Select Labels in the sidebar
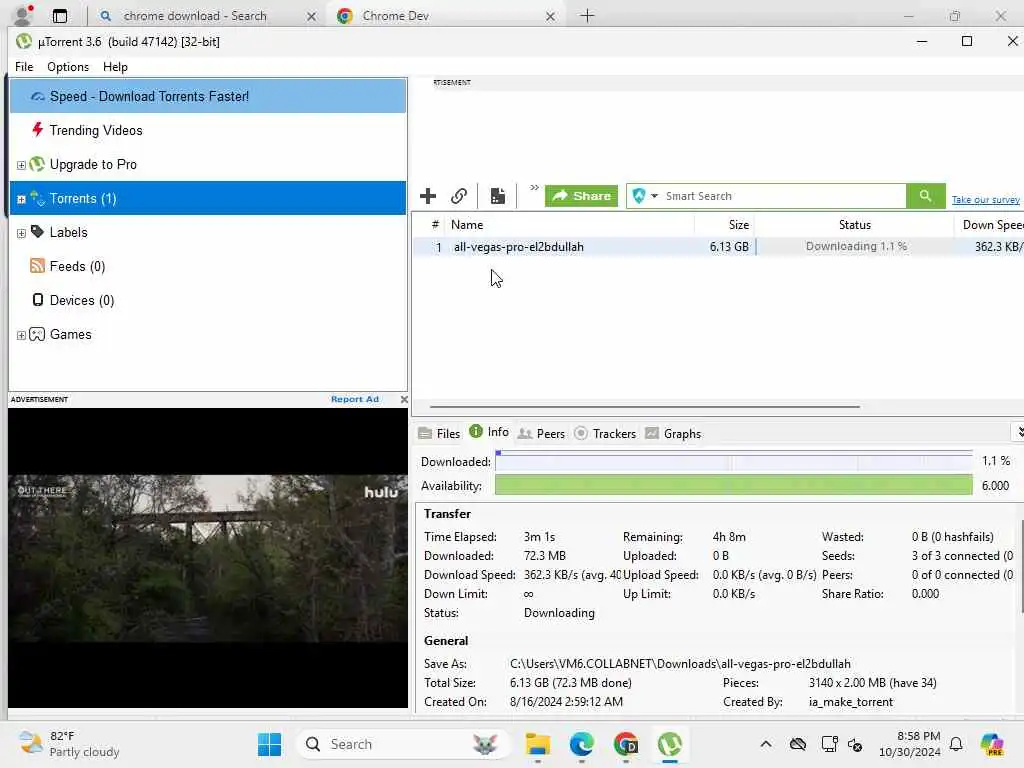 (69, 232)
